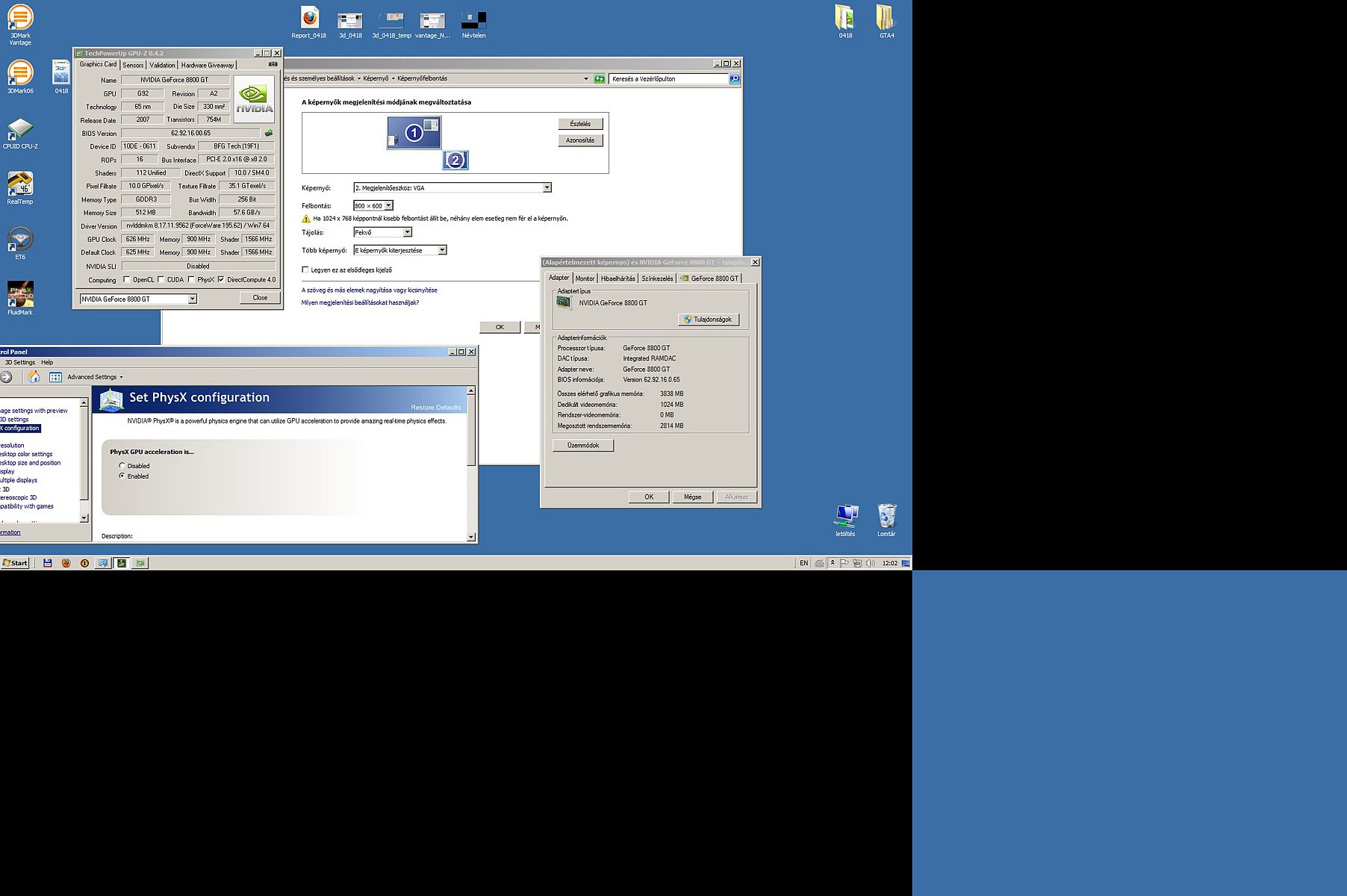Toggle the CUDA checkbox in GPU-Z

coord(161,279)
